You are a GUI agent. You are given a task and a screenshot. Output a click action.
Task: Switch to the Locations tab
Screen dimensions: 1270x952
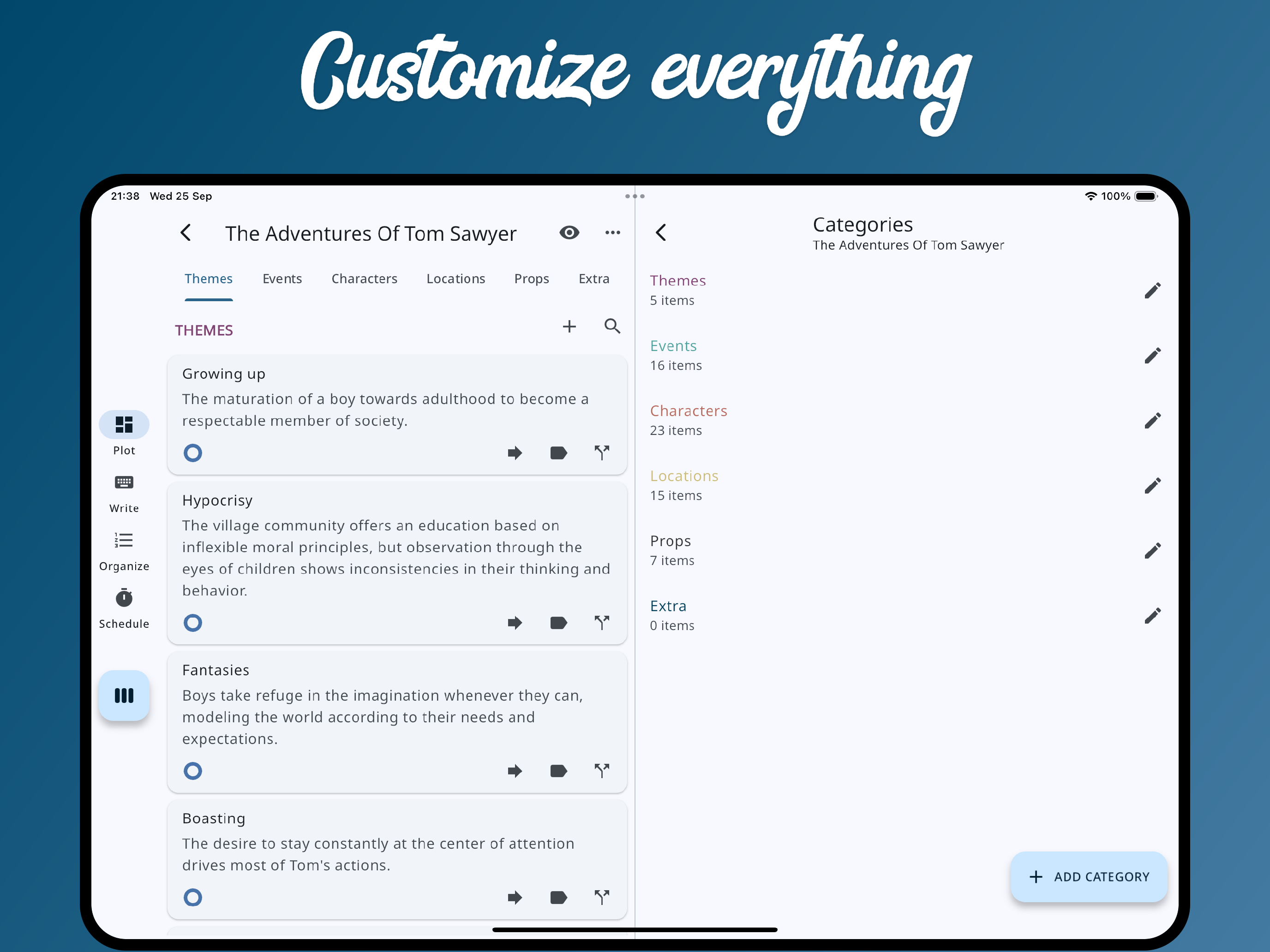tap(455, 279)
